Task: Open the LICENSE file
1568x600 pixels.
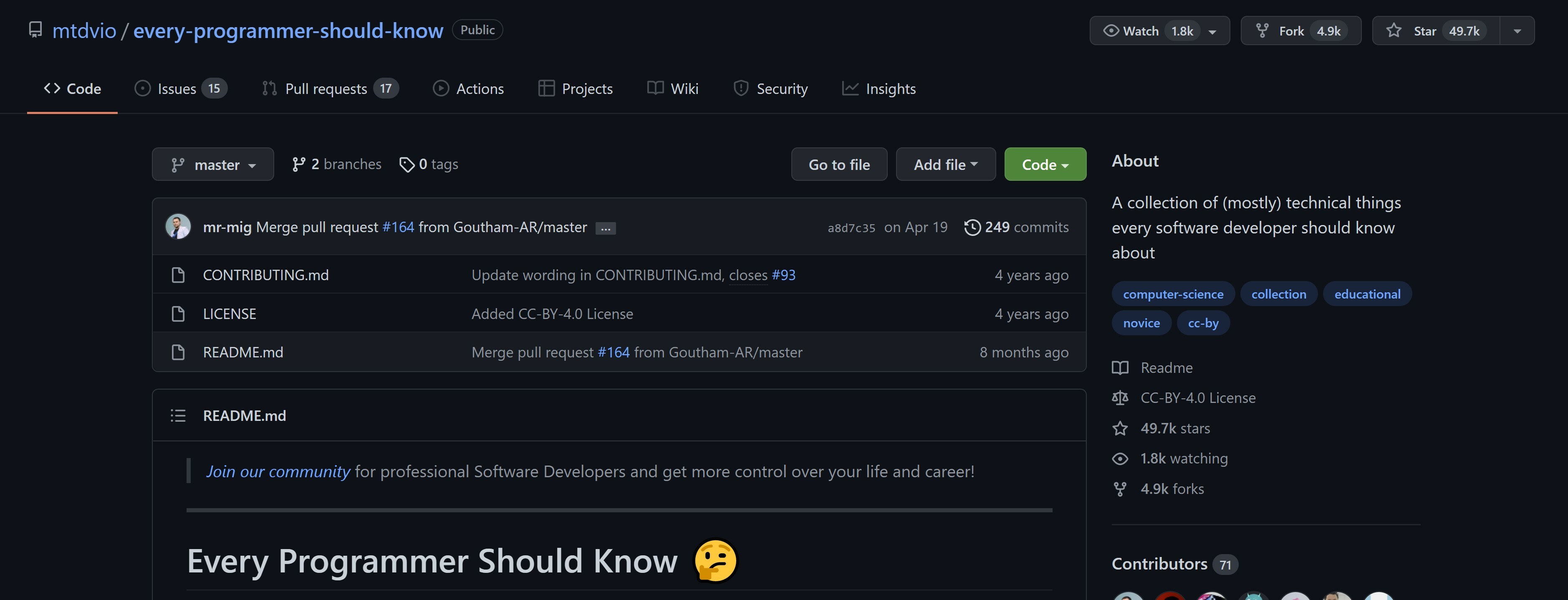Action: tap(230, 314)
